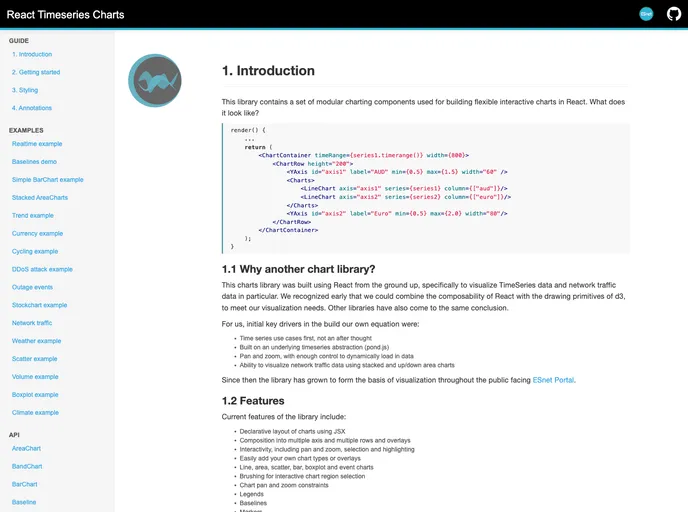Open the Stacked AreaCharts example
Image resolution: width=688 pixels, height=512 pixels.
click(x=40, y=197)
